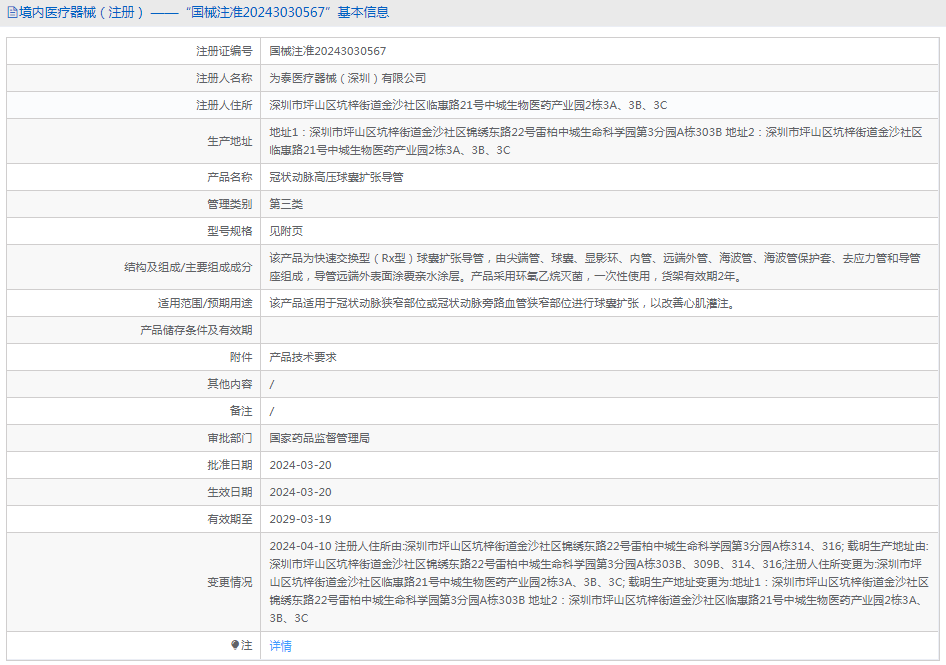
Task: Select the value 第三类
Action: (286, 205)
